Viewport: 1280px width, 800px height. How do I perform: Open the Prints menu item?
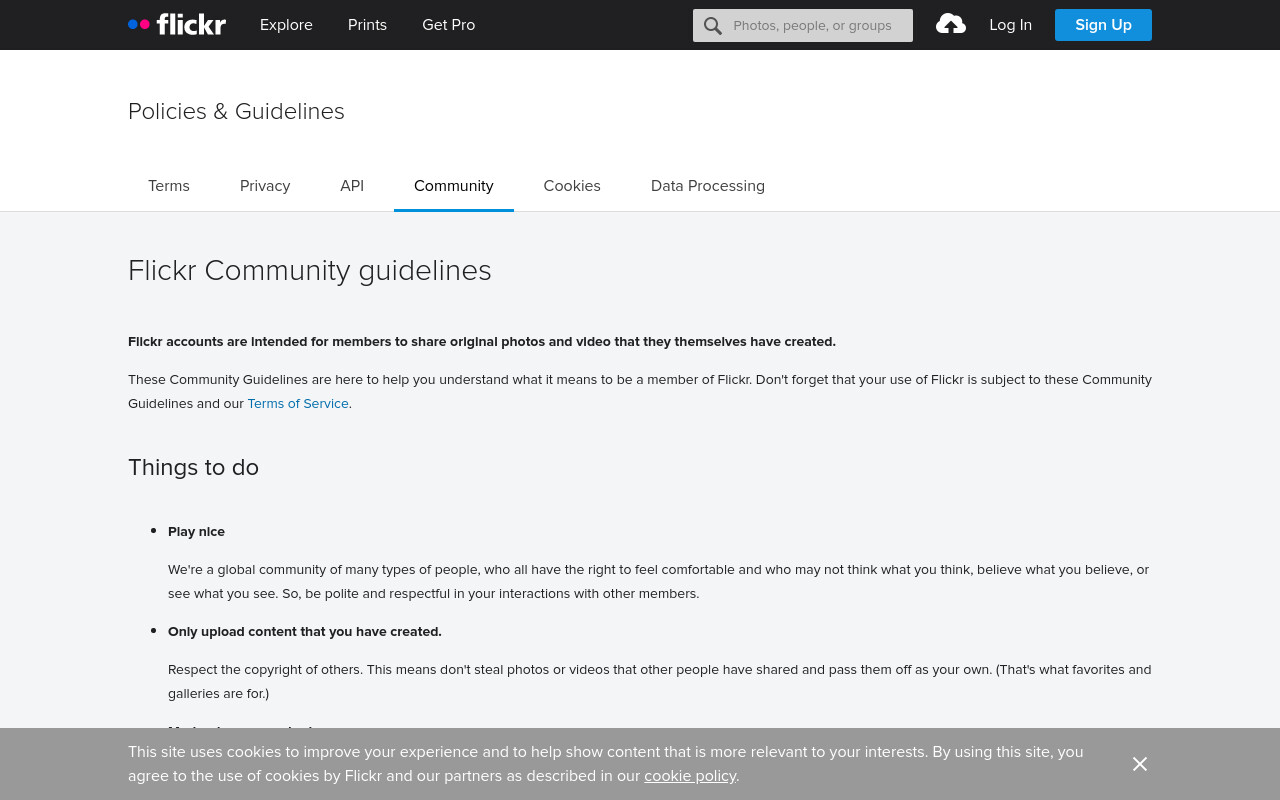(x=367, y=25)
